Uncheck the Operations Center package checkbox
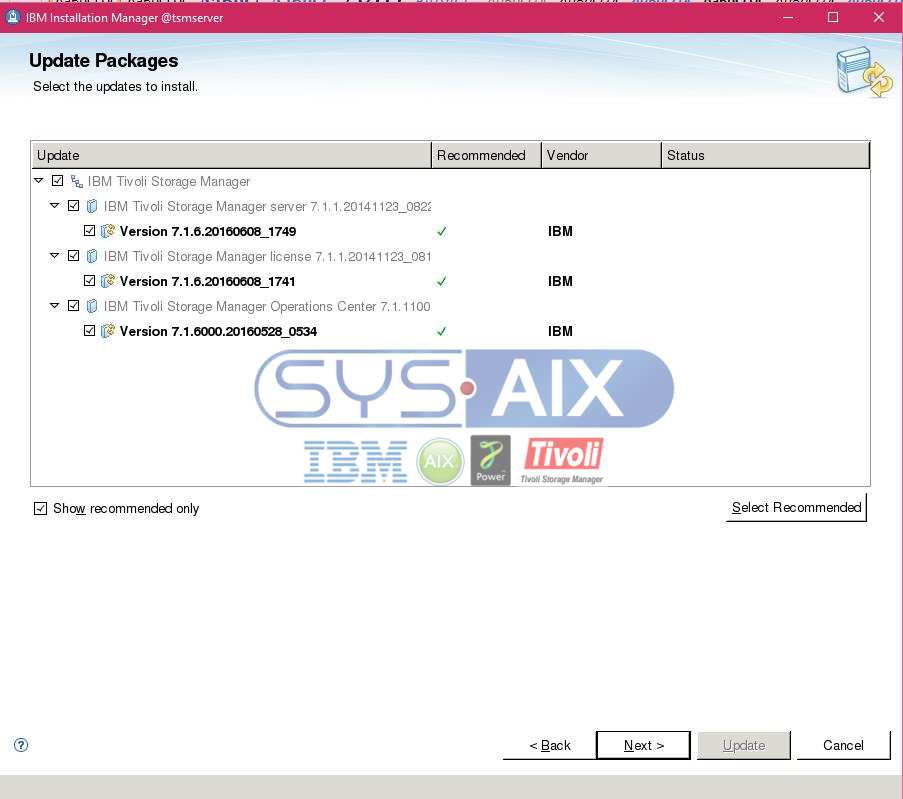 (x=73, y=306)
